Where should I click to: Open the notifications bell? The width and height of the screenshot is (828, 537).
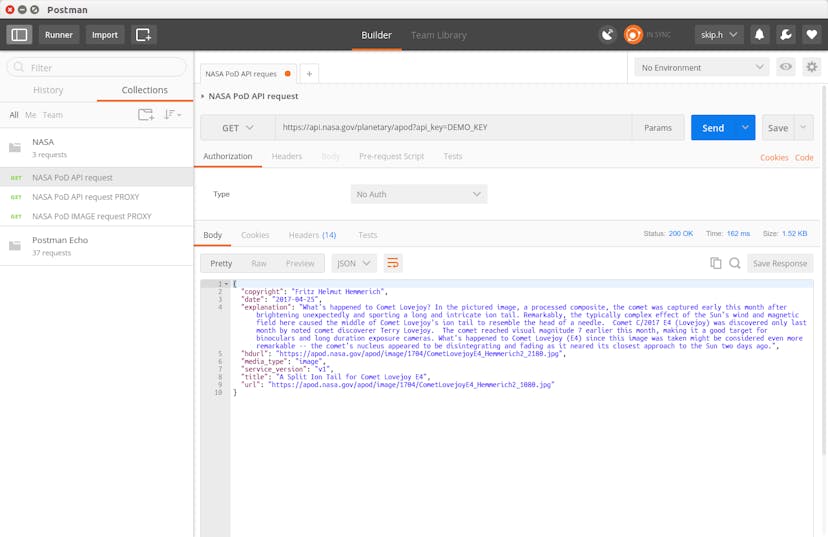759,35
